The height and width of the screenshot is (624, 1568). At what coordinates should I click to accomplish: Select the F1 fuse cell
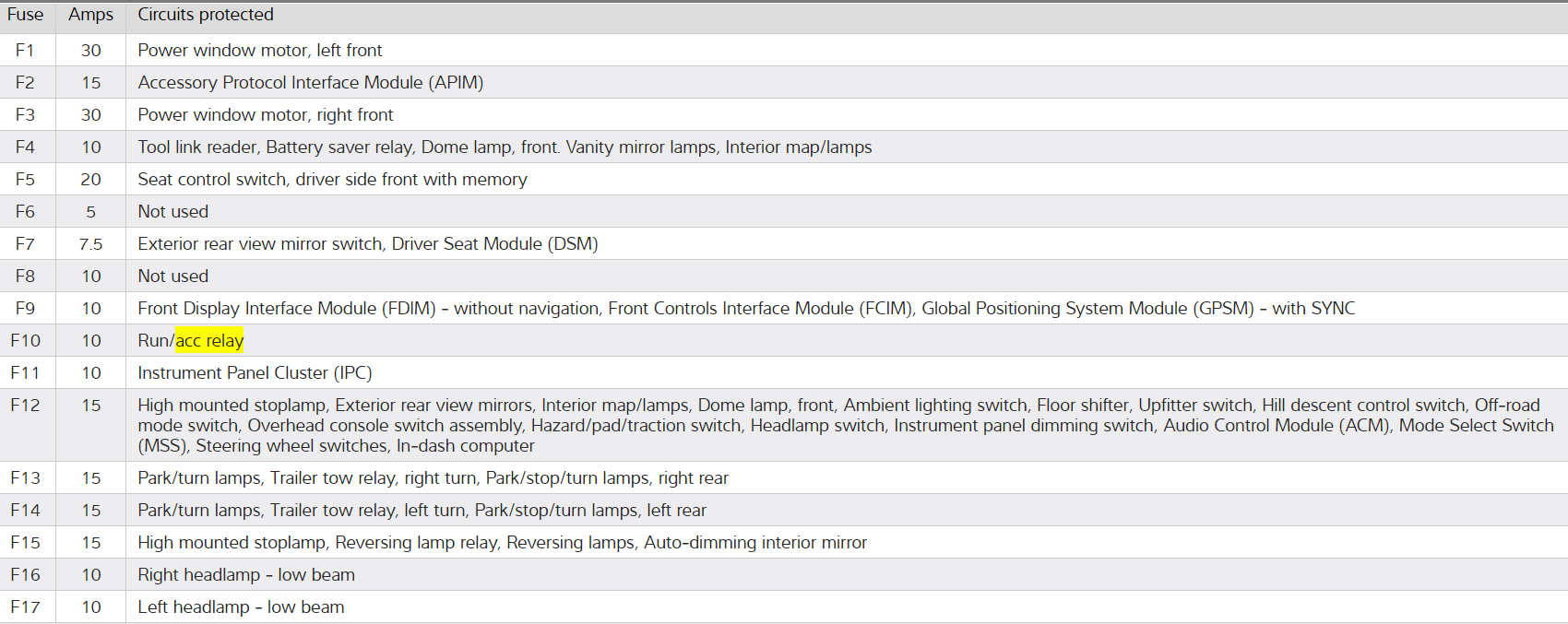click(25, 51)
